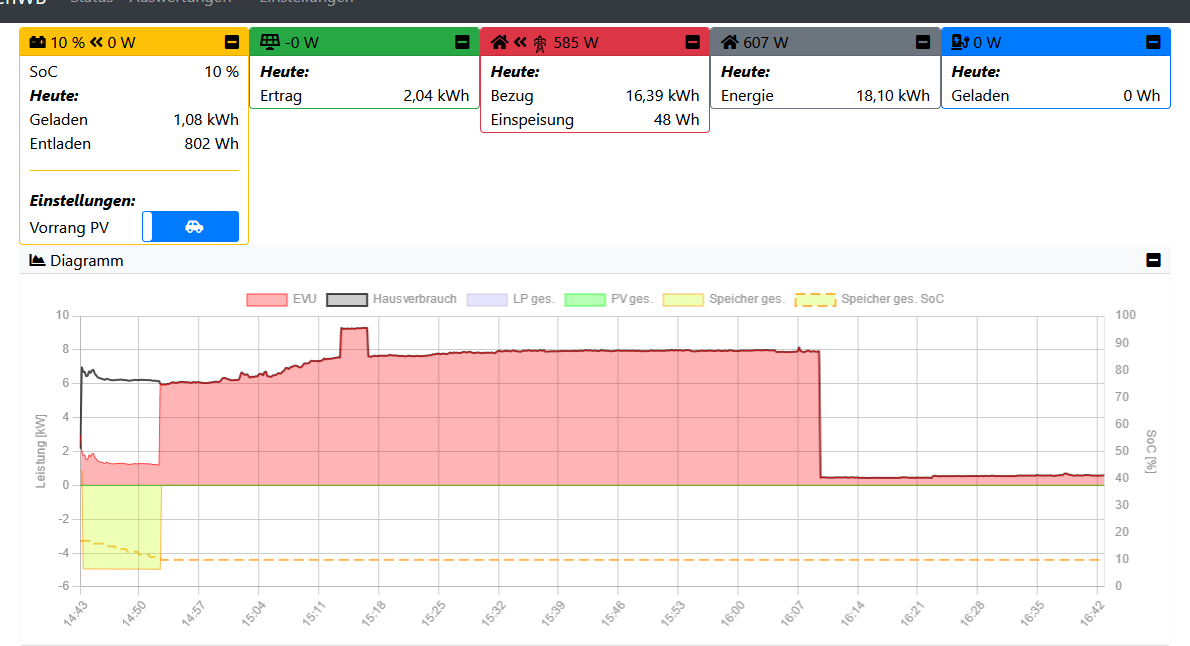Click the green PV ges. legend swatch

tap(585, 299)
